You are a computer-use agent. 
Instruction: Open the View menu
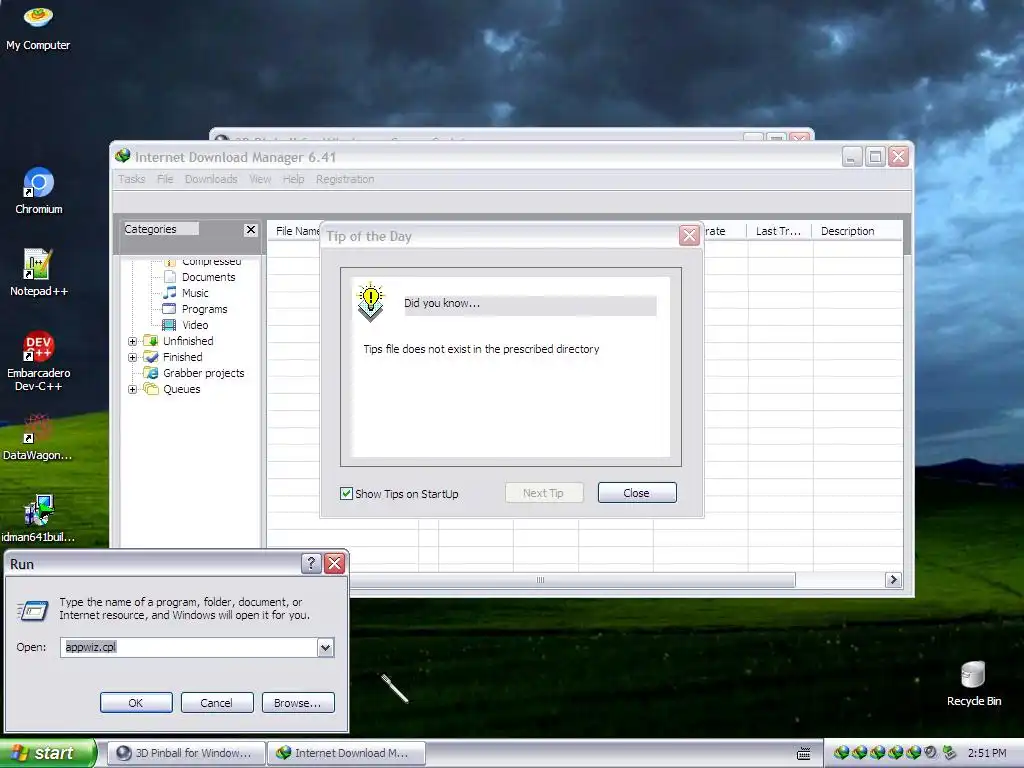[x=260, y=179]
